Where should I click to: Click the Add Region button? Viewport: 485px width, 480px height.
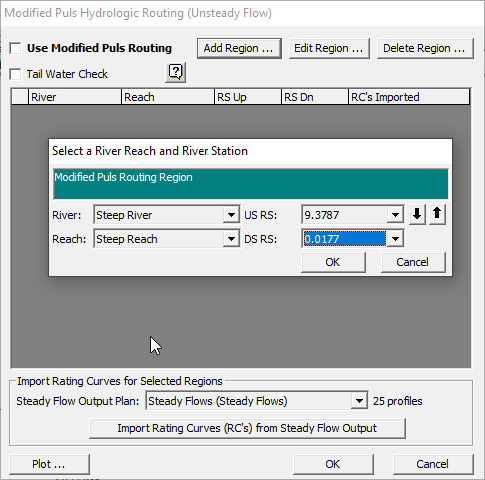click(x=239, y=48)
